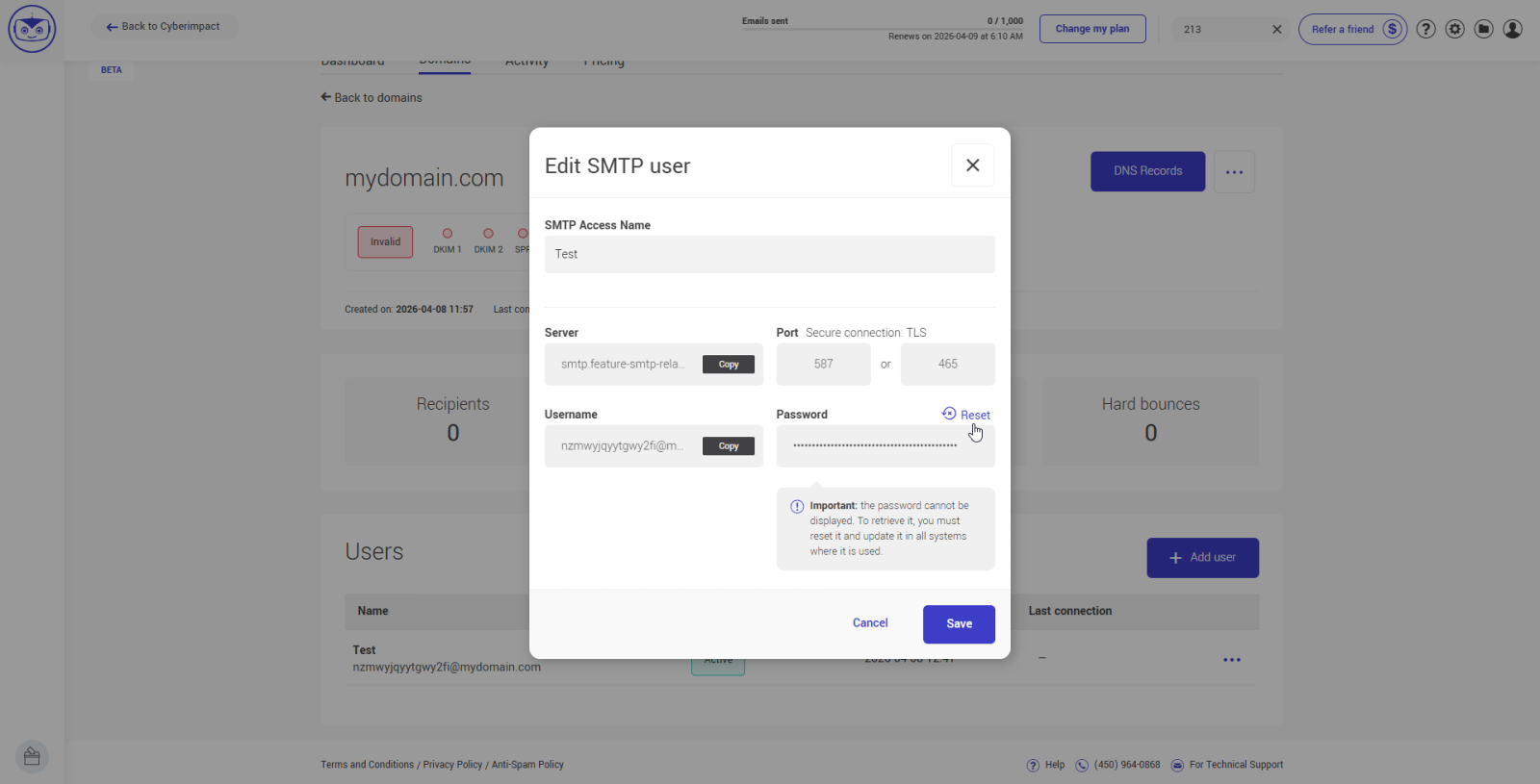Click Change my plan button

click(1092, 29)
